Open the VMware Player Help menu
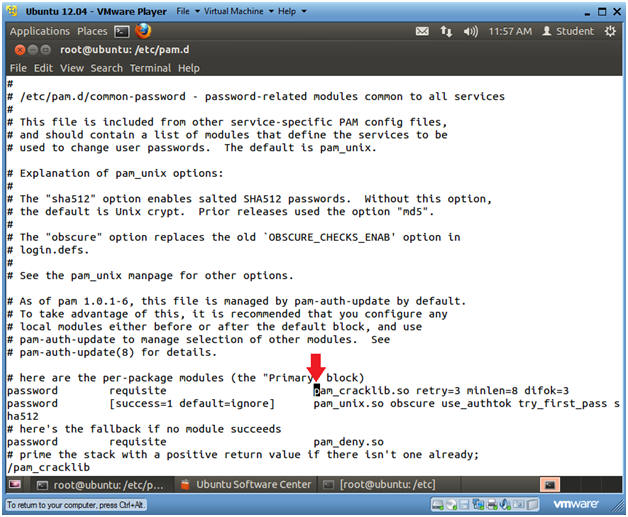628x517 pixels. [292, 11]
